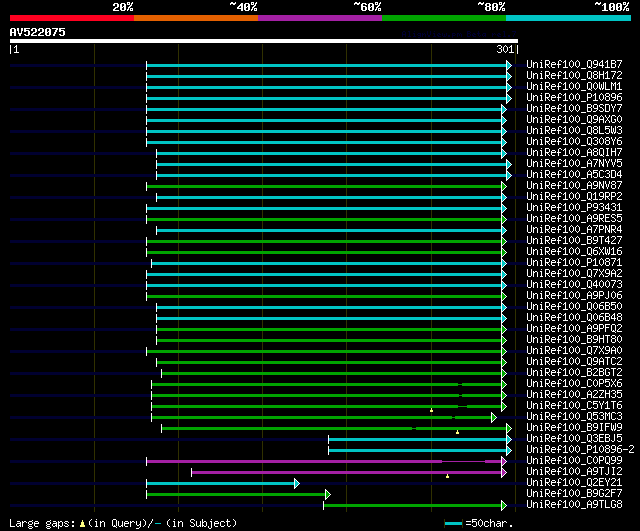Click the cyan ~100% identity legend bar
The image size is (640, 531).
click(569, 18)
